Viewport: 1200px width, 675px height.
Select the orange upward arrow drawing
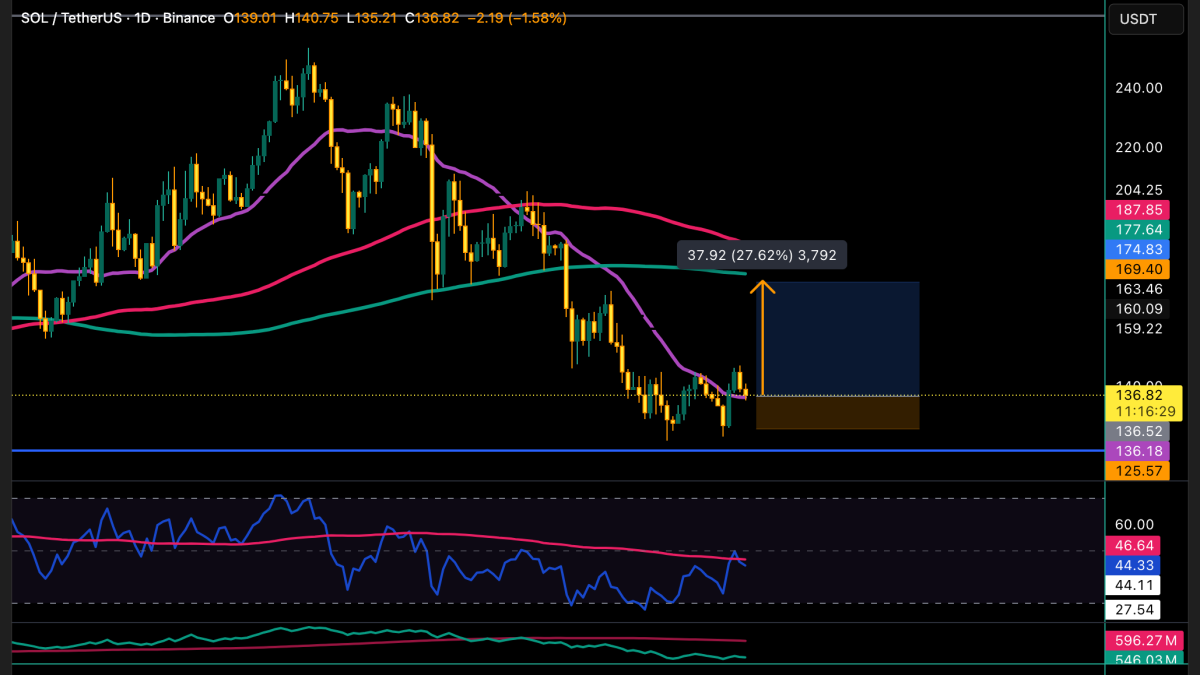pyautogui.click(x=763, y=340)
